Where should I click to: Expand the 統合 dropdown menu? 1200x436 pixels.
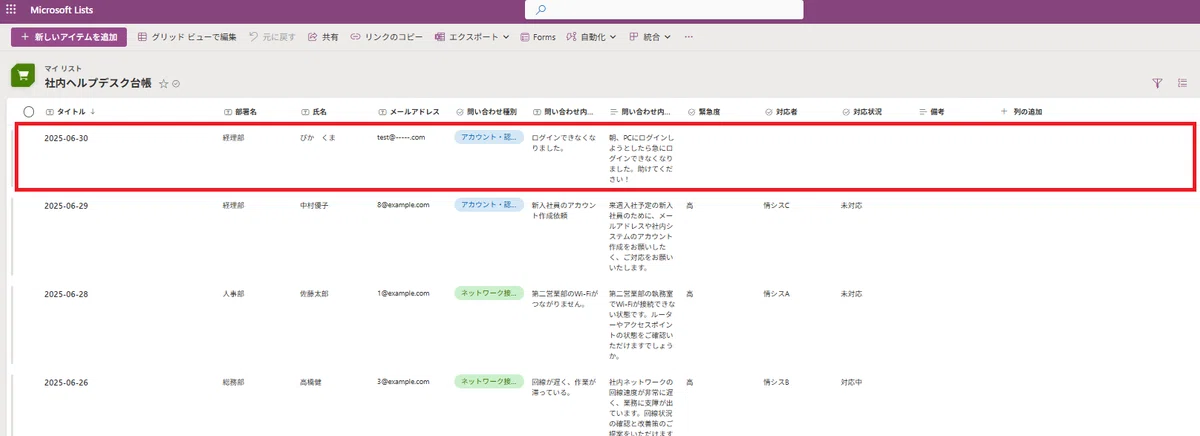click(651, 37)
